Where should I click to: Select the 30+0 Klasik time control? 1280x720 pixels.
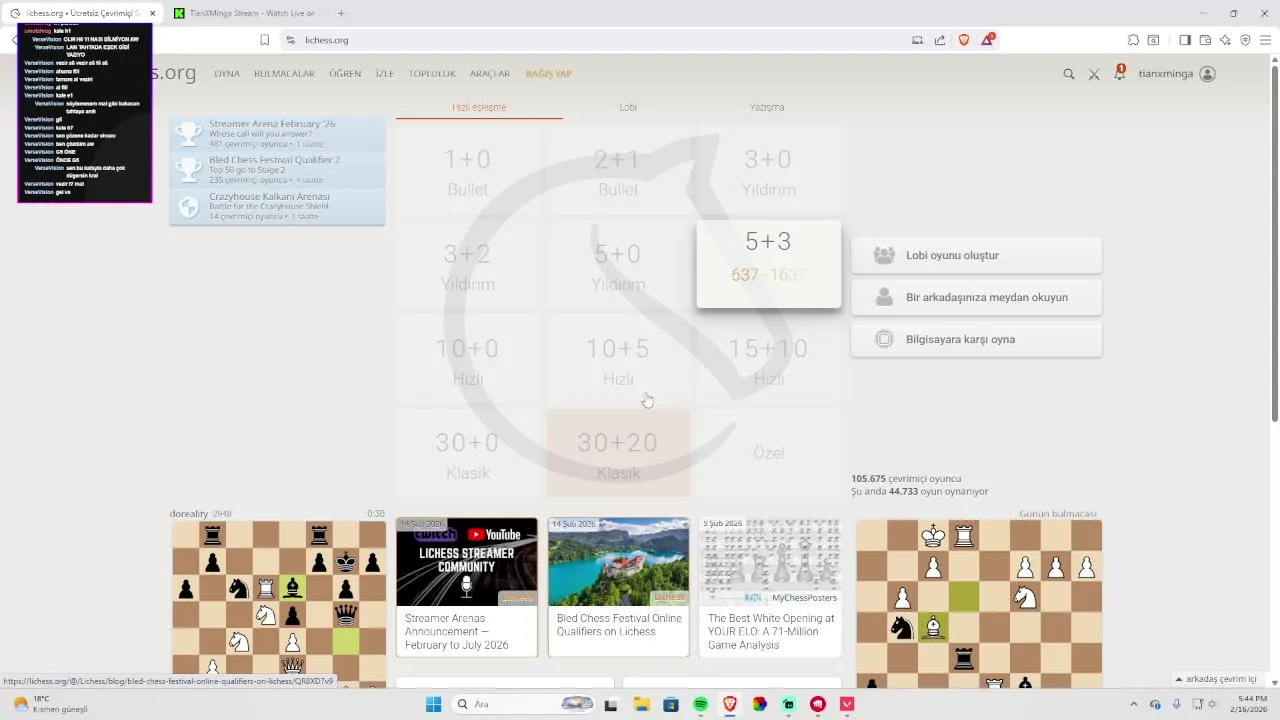[467, 454]
